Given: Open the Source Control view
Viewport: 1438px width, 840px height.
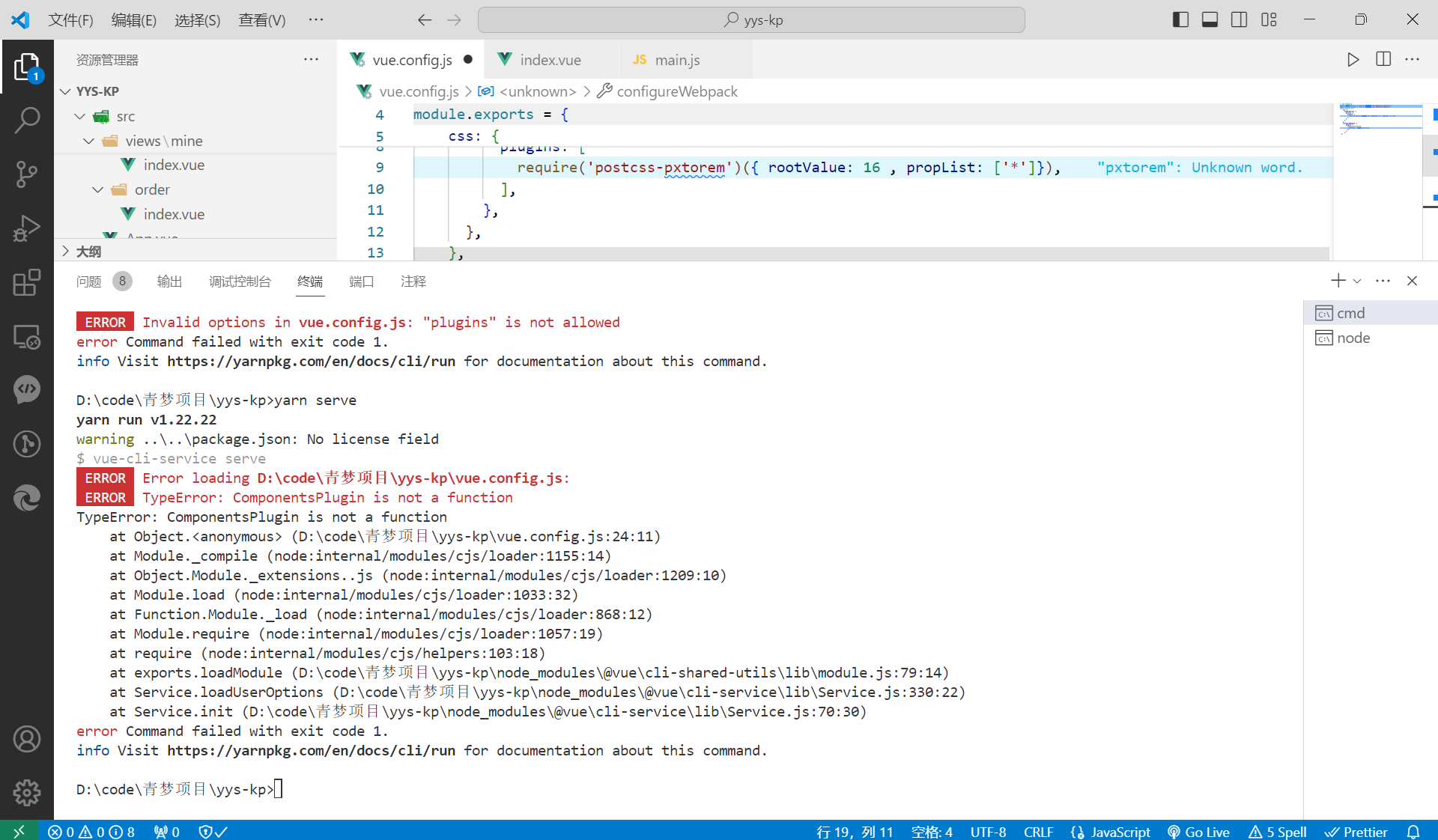Looking at the screenshot, I should click(x=27, y=174).
